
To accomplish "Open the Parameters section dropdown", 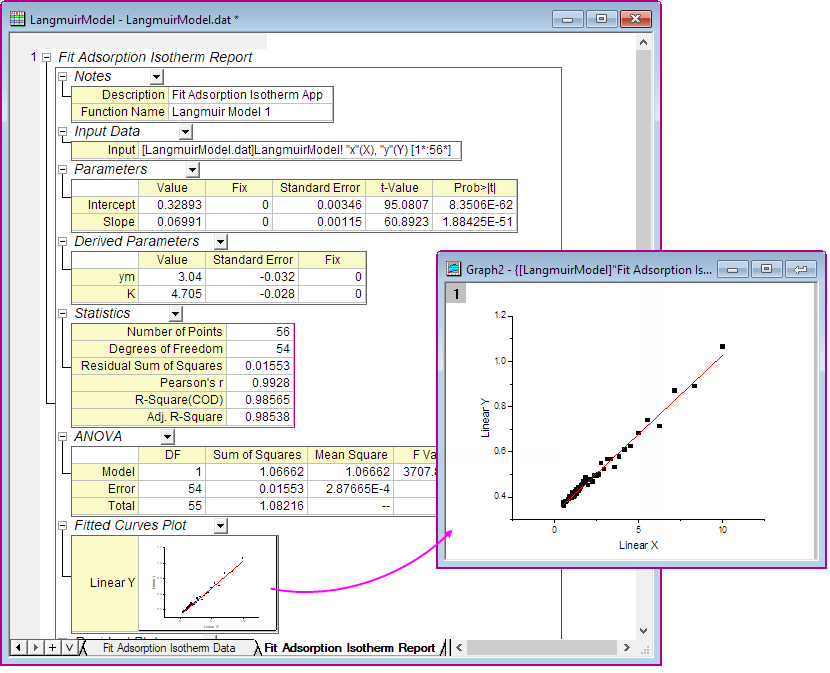I will click(x=190, y=169).
